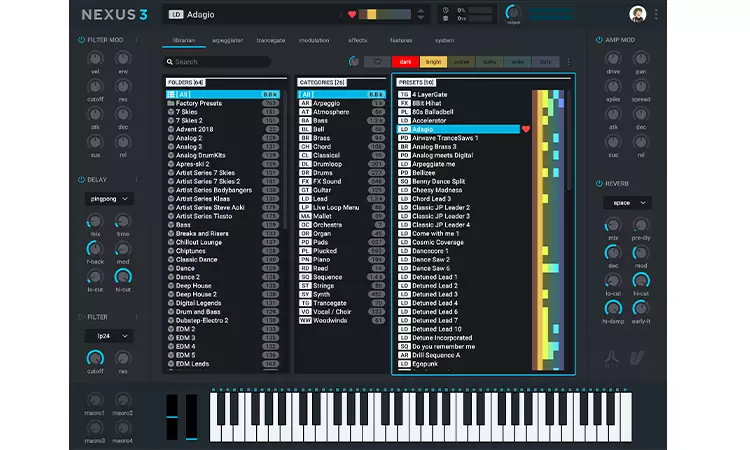Image resolution: width=750 pixels, height=450 pixels.
Task: Toggle REVERB power button
Action: click(599, 184)
